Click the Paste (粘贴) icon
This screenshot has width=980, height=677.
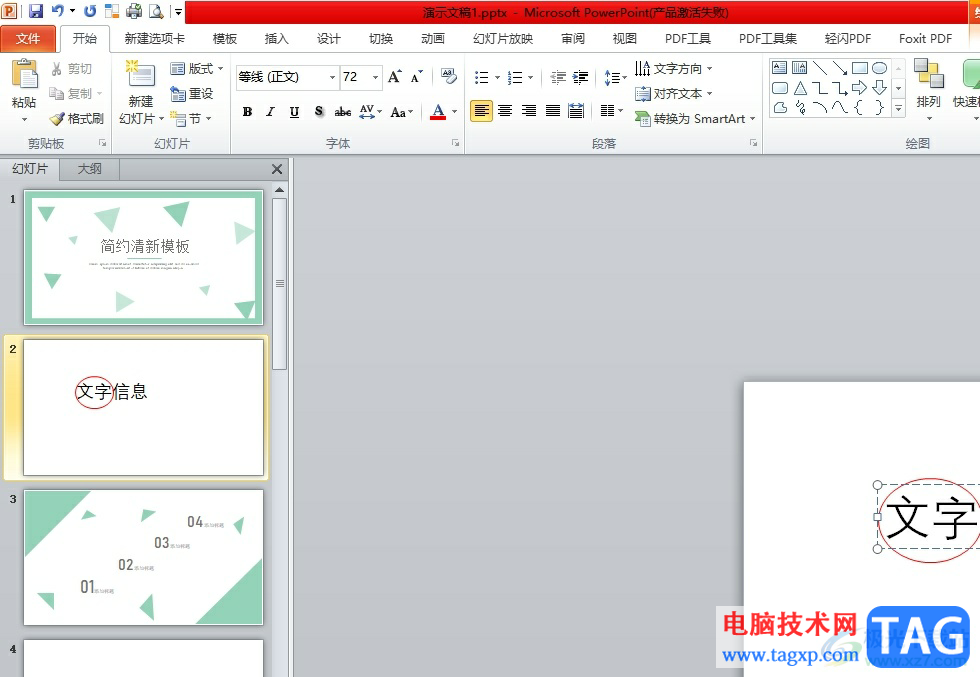(x=24, y=75)
